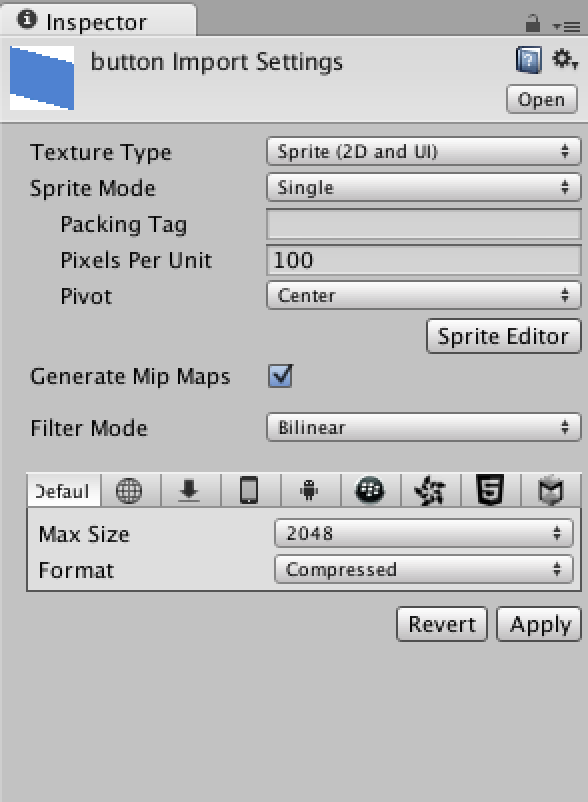The image size is (588, 802).
Task: Select the Android platform override tab
Action: point(310,491)
